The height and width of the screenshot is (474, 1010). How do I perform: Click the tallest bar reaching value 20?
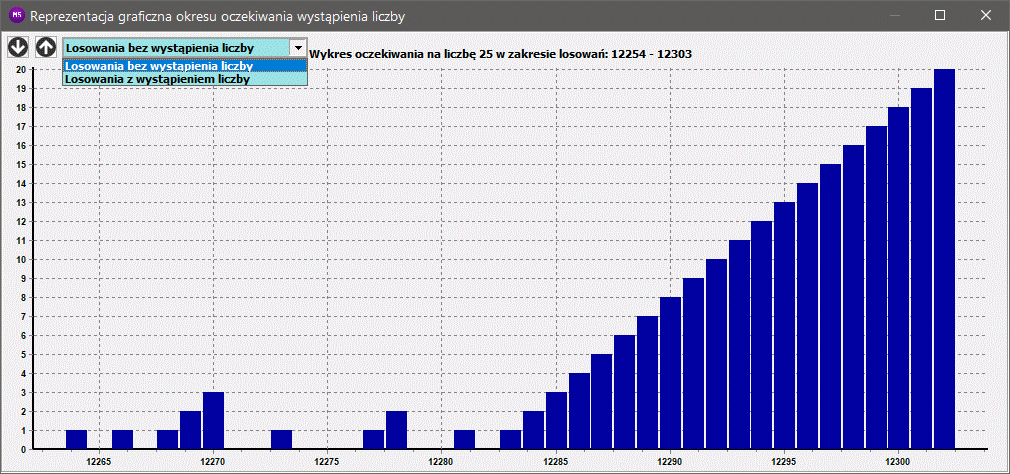coord(944,260)
